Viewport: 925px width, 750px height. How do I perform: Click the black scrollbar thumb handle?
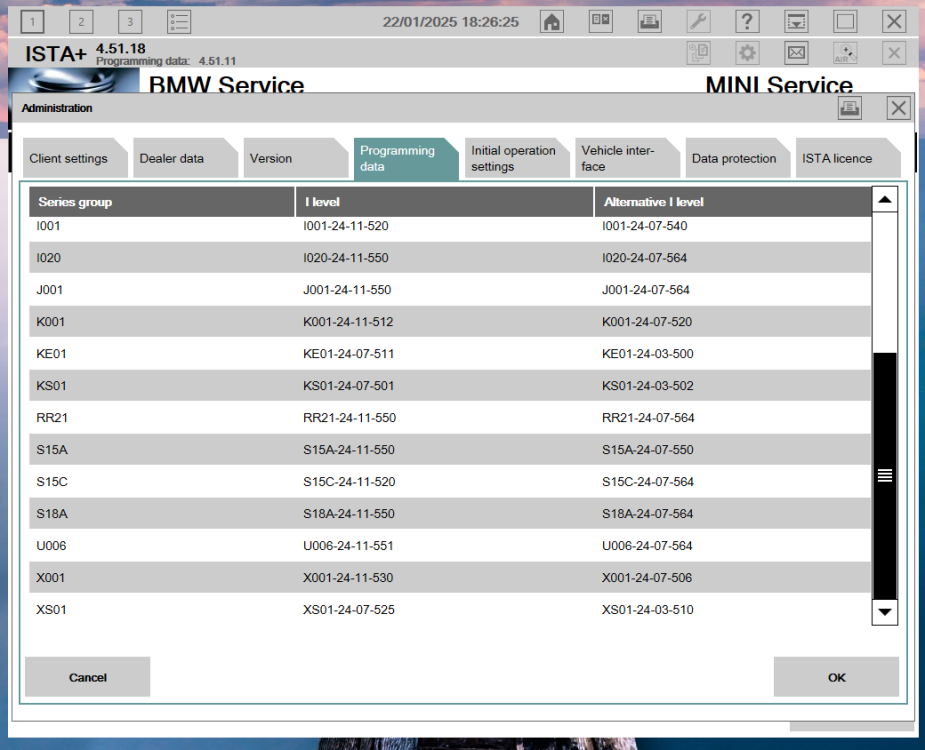(x=885, y=475)
